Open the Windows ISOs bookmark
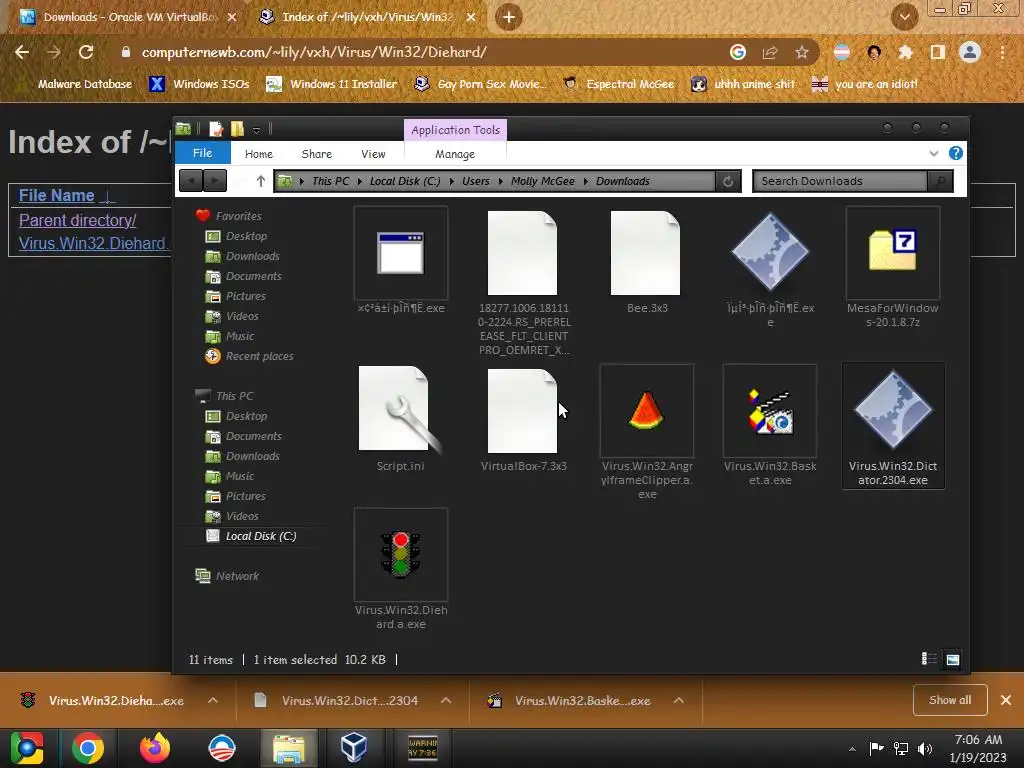1024x768 pixels. 199,84
